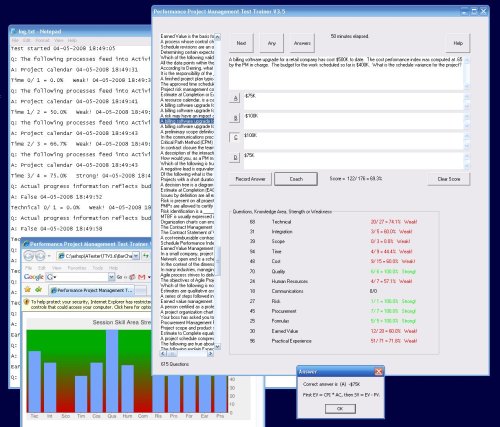Click the Favorites star icon in Internet Explorer
The width and height of the screenshot is (500, 427).
tap(28, 289)
